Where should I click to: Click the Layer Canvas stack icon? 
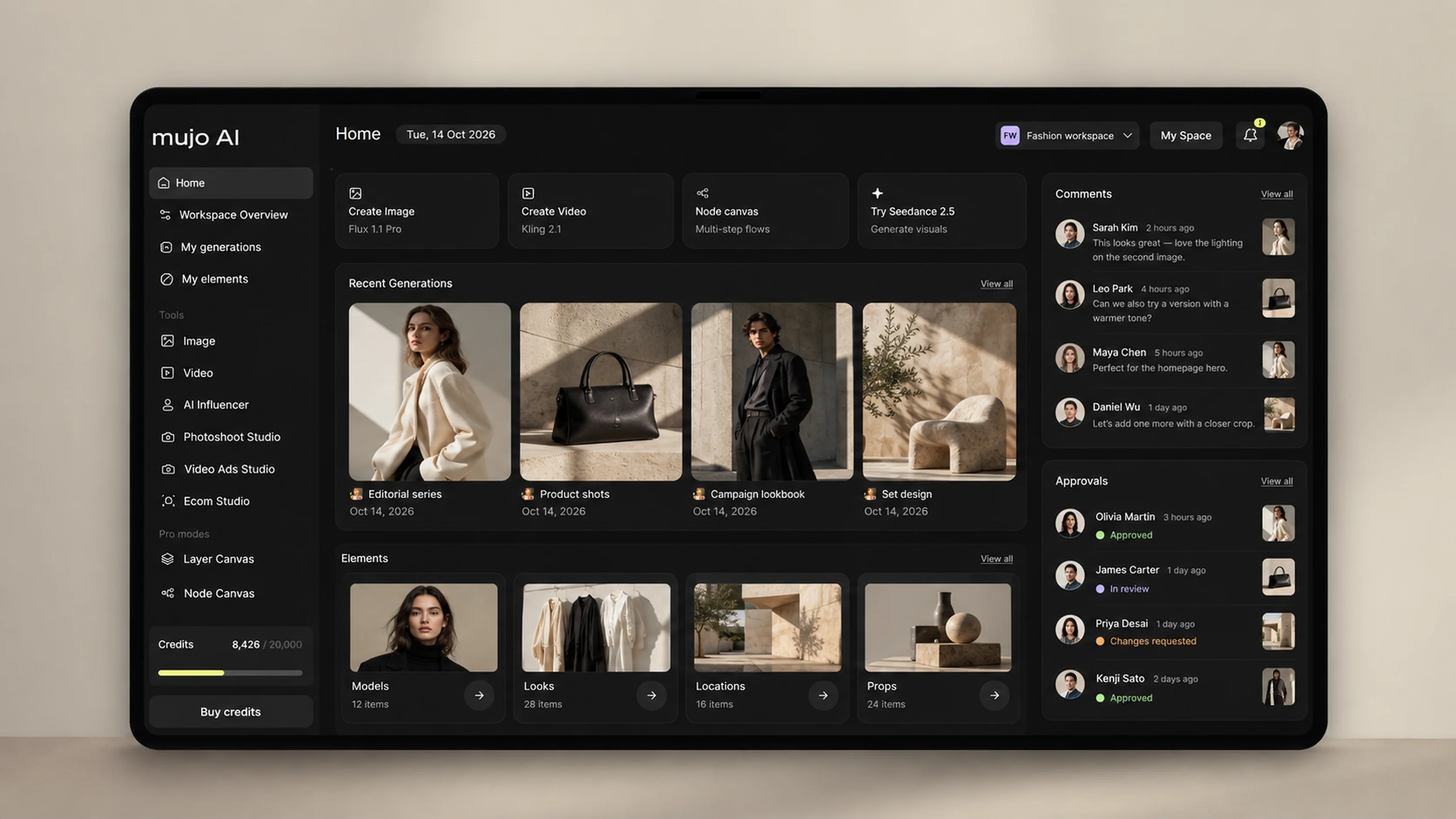(x=167, y=559)
